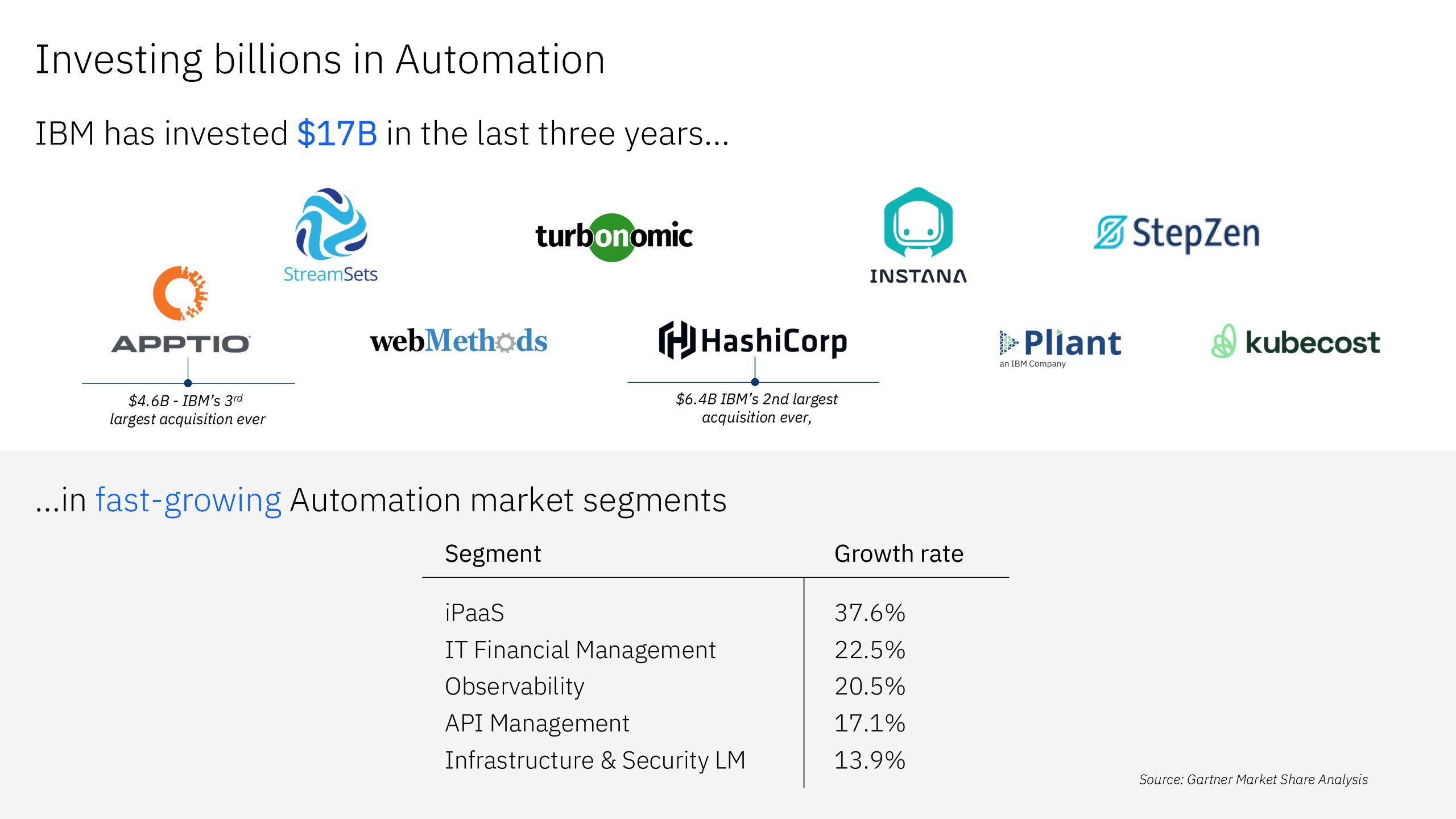The image size is (1456, 819).
Task: Click the Segment column header
Action: coord(493,554)
